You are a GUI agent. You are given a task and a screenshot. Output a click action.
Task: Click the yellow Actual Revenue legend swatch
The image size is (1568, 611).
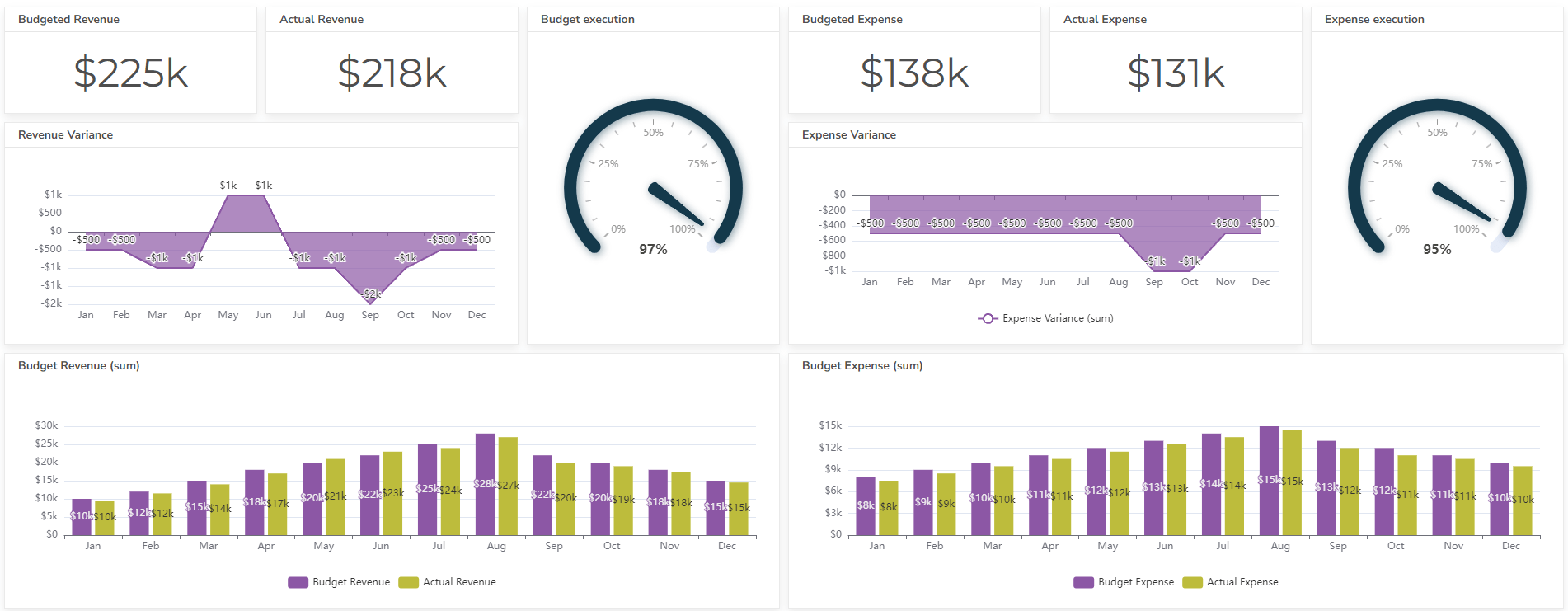pyautogui.click(x=408, y=582)
